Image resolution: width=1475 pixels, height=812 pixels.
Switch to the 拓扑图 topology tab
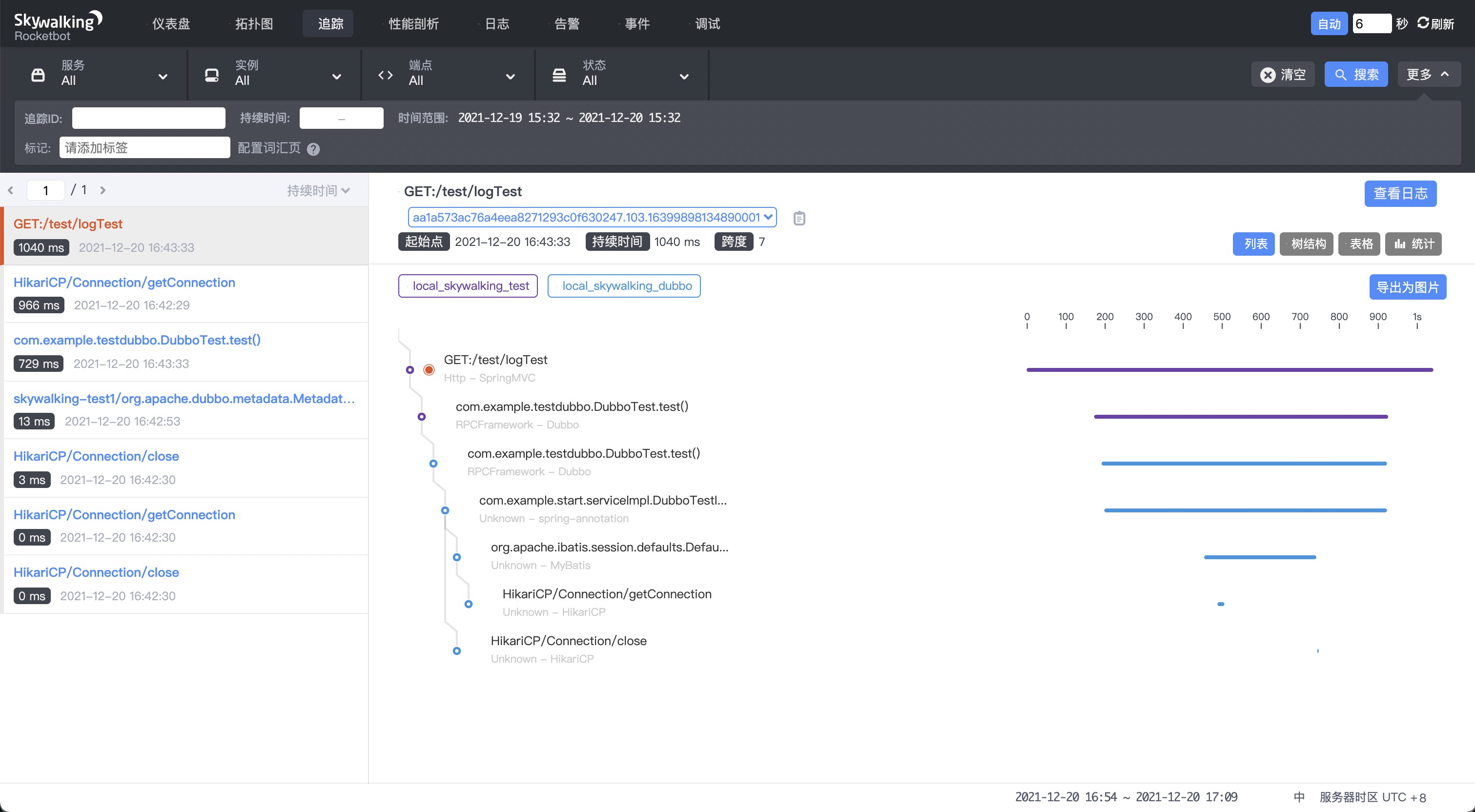pyautogui.click(x=254, y=23)
